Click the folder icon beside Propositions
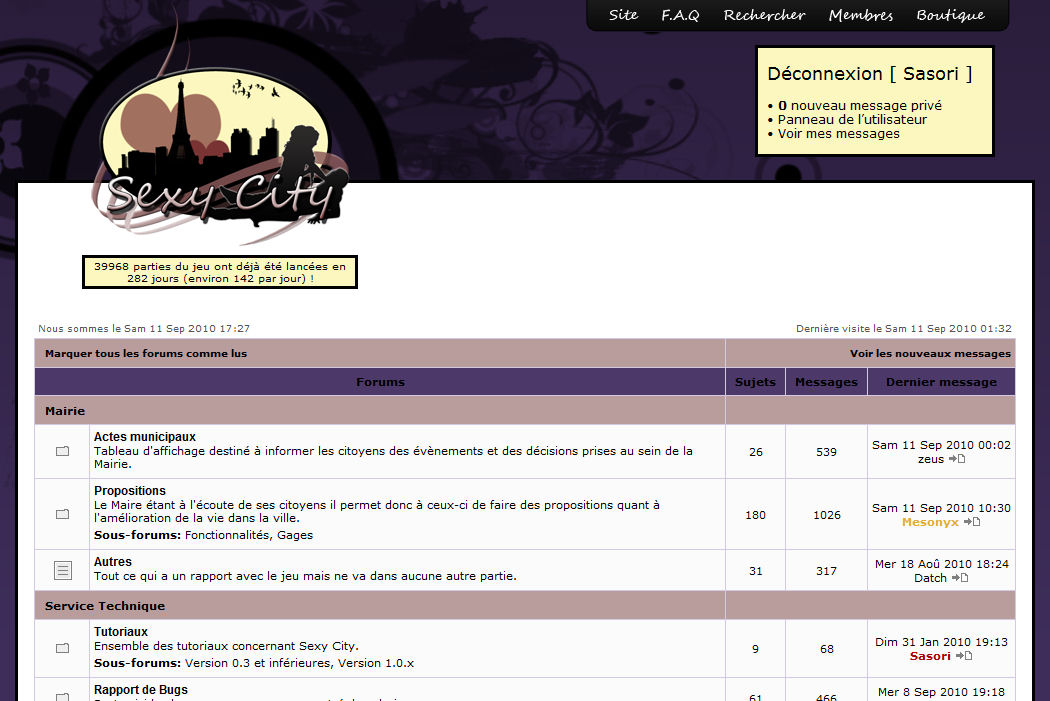Viewport: 1050px width, 701px height. 62,514
